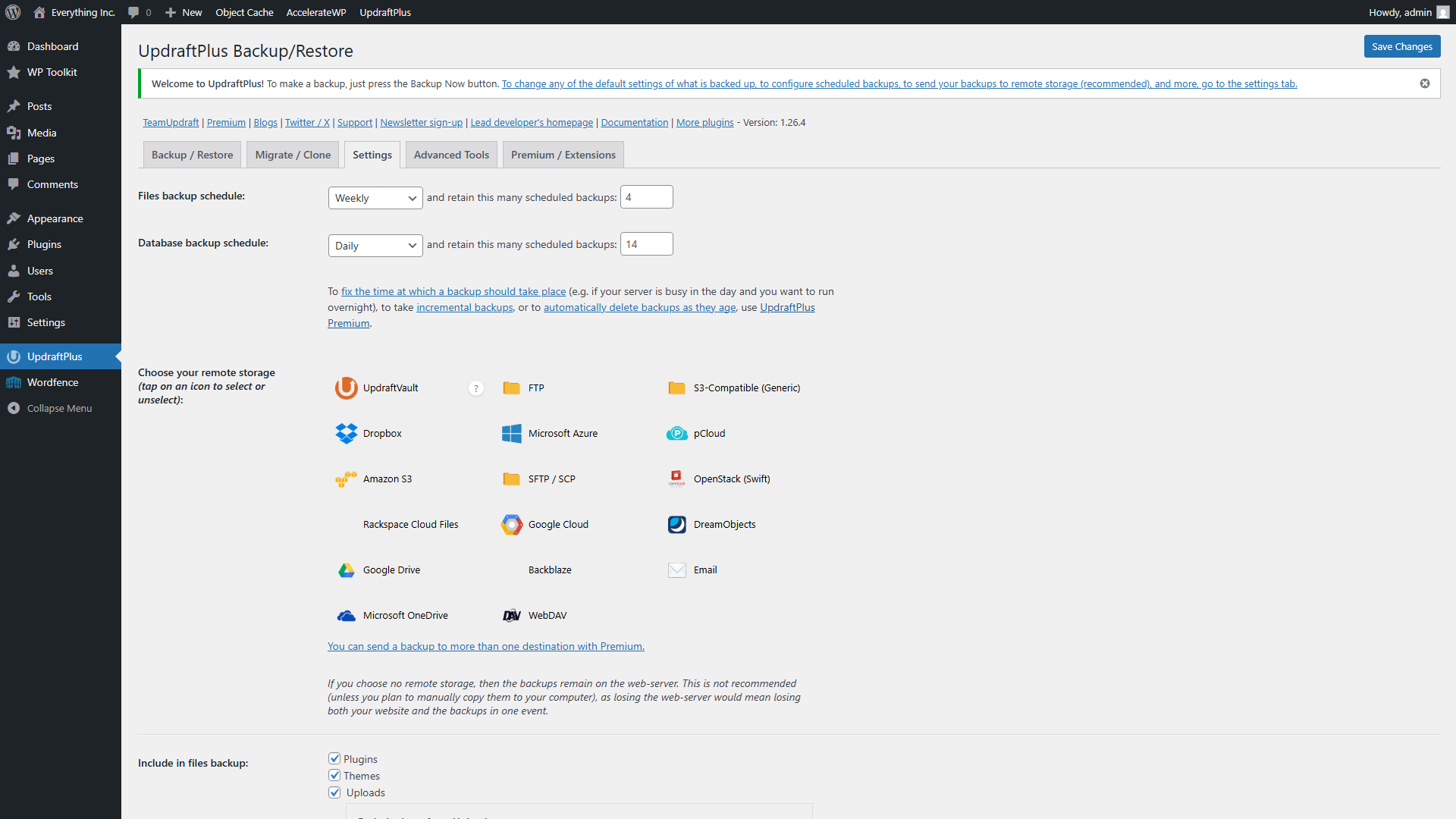The height and width of the screenshot is (819, 1456).
Task: Choose the pCloud storage icon
Action: 677,433
